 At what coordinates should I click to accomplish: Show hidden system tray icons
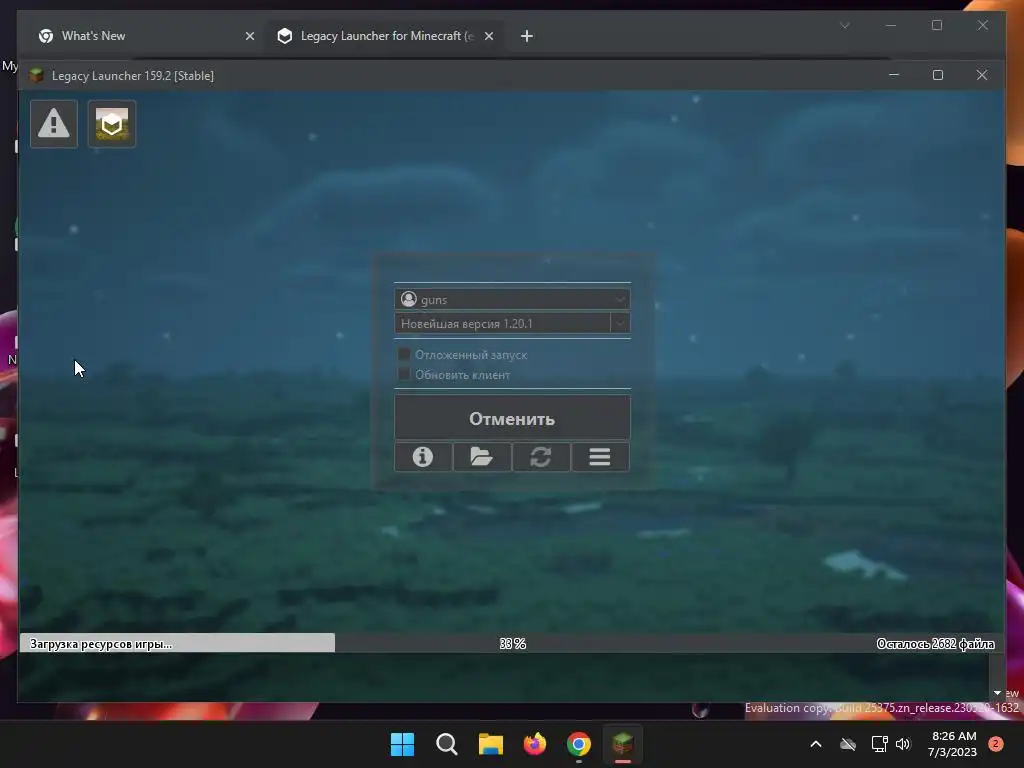pyautogui.click(x=816, y=744)
